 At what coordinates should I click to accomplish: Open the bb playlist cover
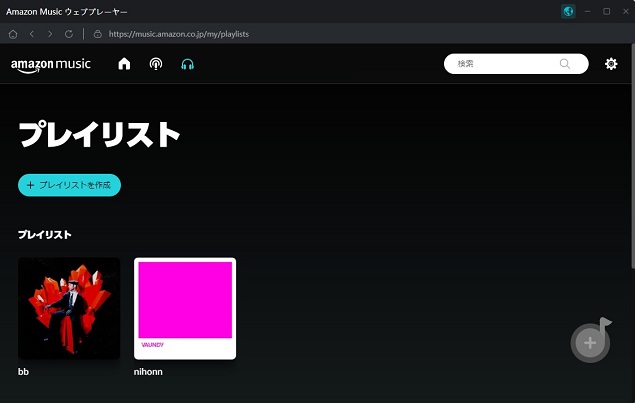[69, 308]
